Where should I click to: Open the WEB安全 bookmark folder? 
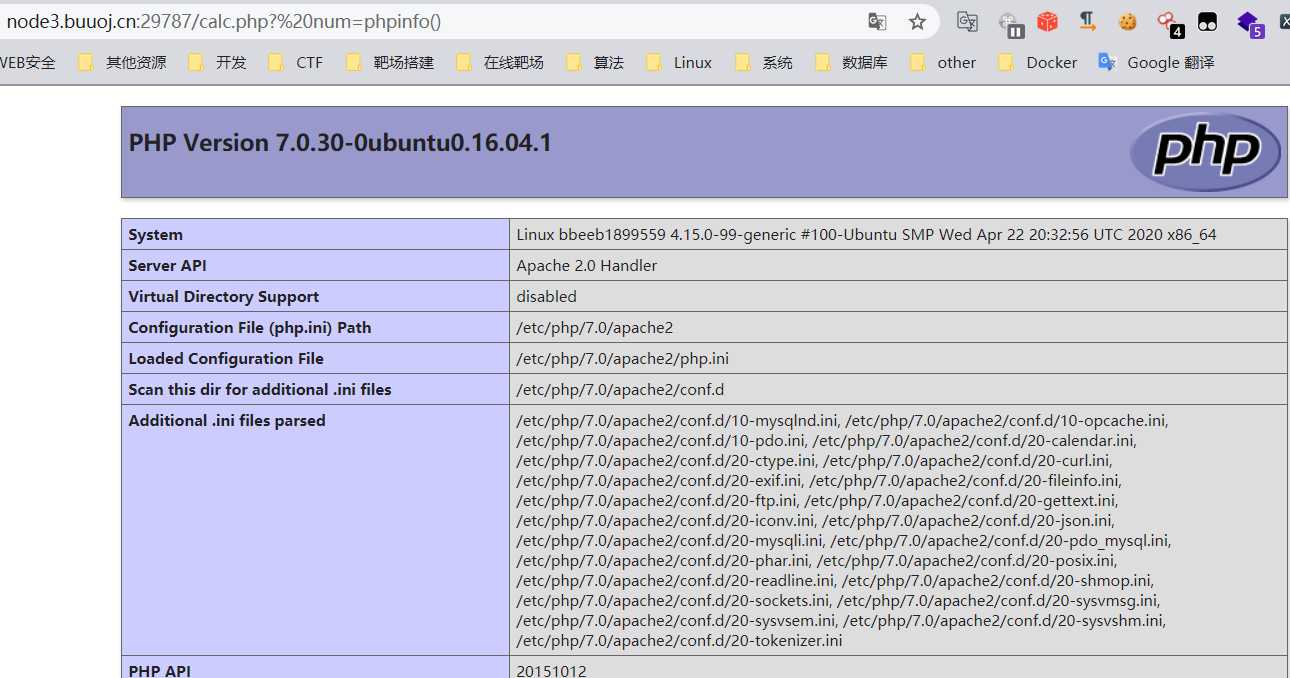click(x=27, y=62)
